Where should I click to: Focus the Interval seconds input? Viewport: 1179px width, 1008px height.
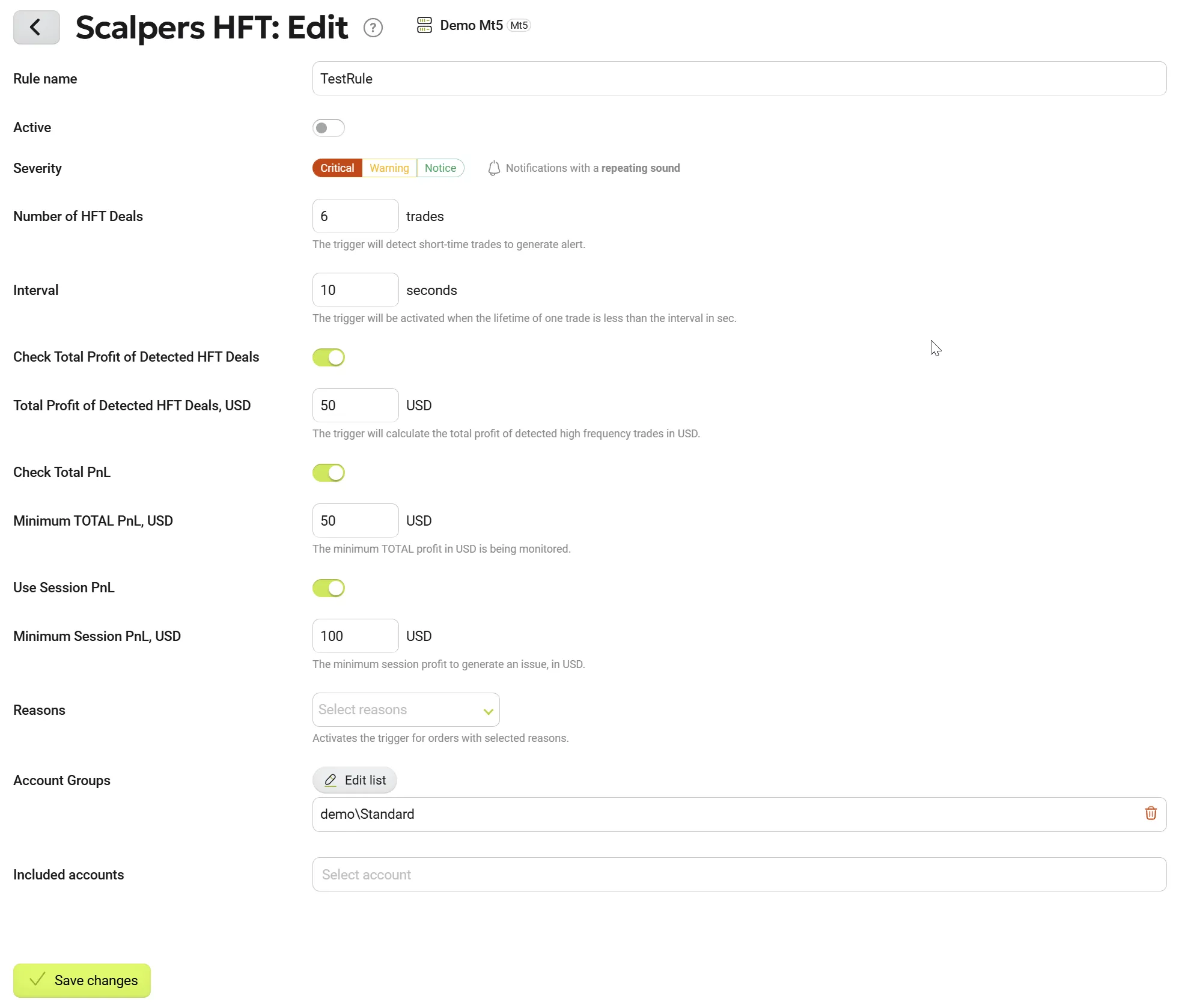click(x=356, y=290)
